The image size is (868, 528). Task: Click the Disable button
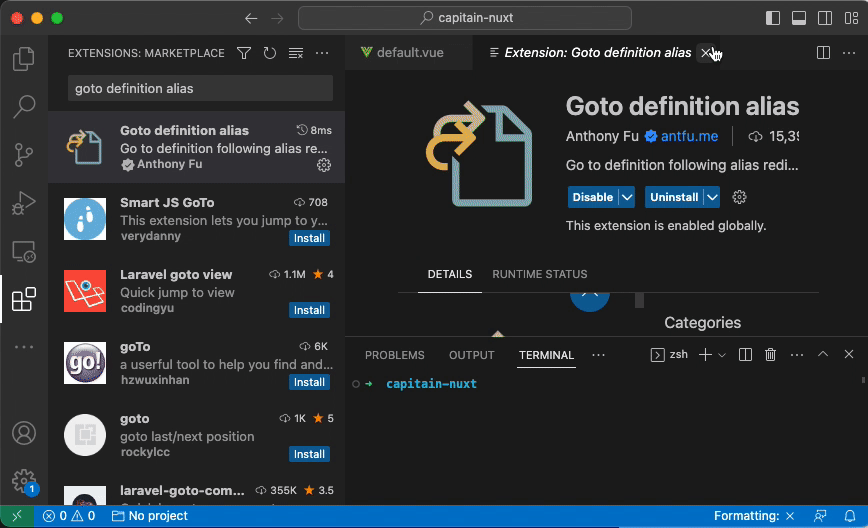coord(593,197)
